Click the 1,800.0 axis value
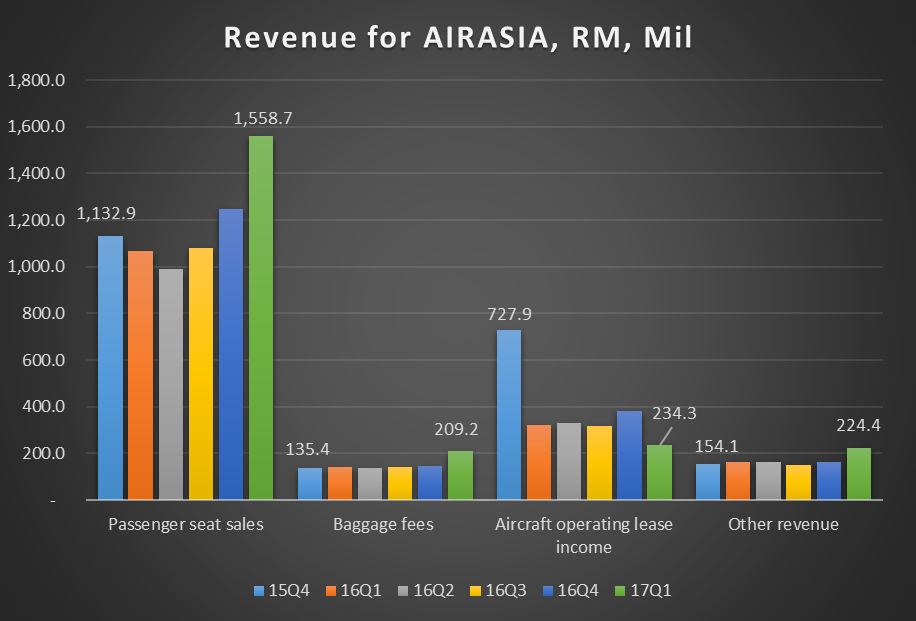 [x=36, y=80]
